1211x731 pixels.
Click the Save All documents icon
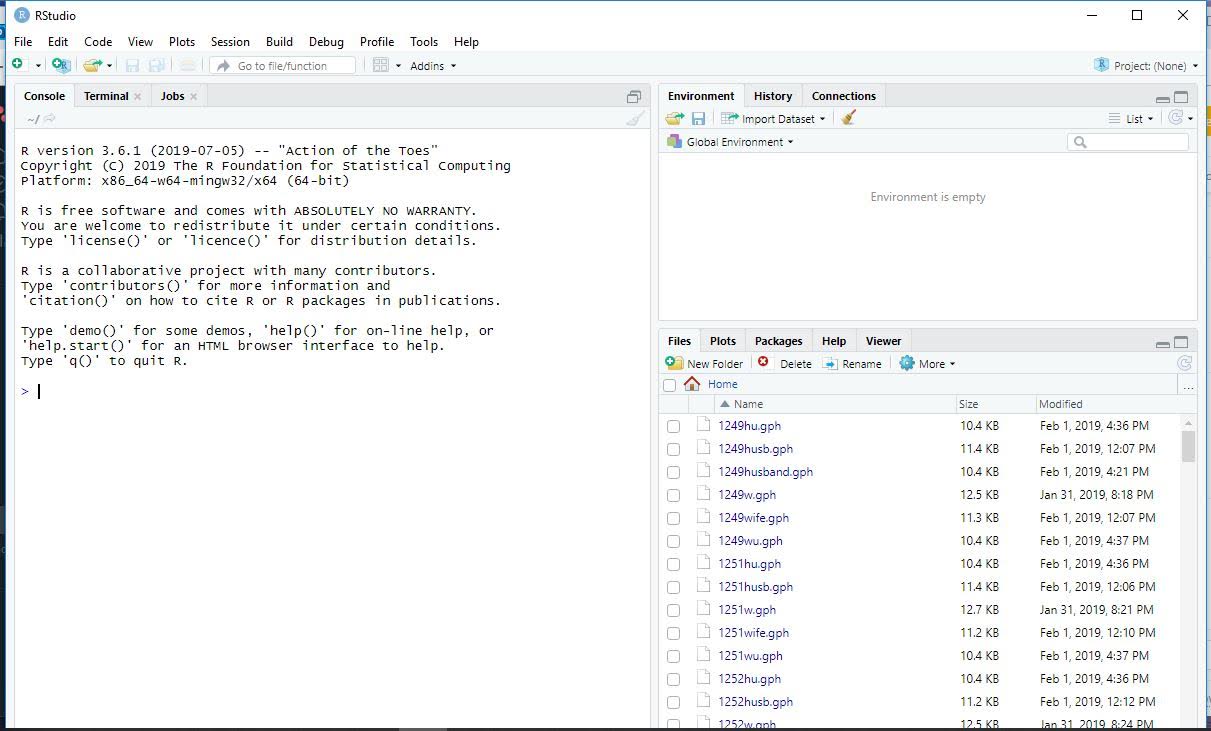157,65
